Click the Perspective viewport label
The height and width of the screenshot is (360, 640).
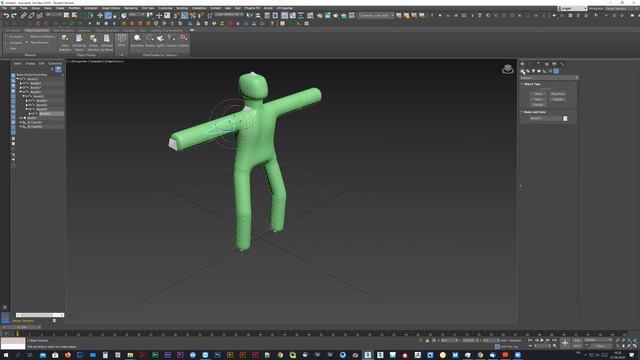point(80,62)
